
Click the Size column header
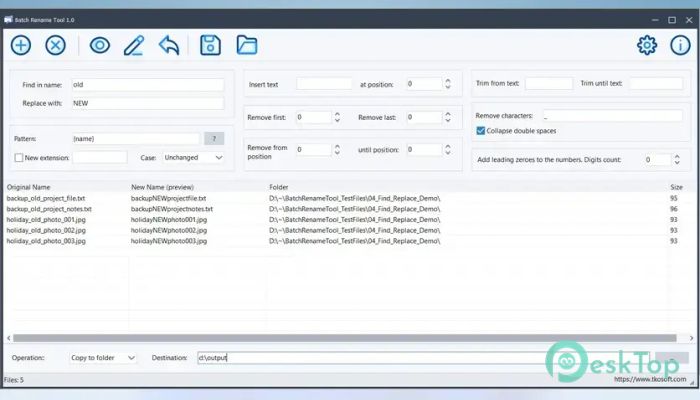point(676,187)
